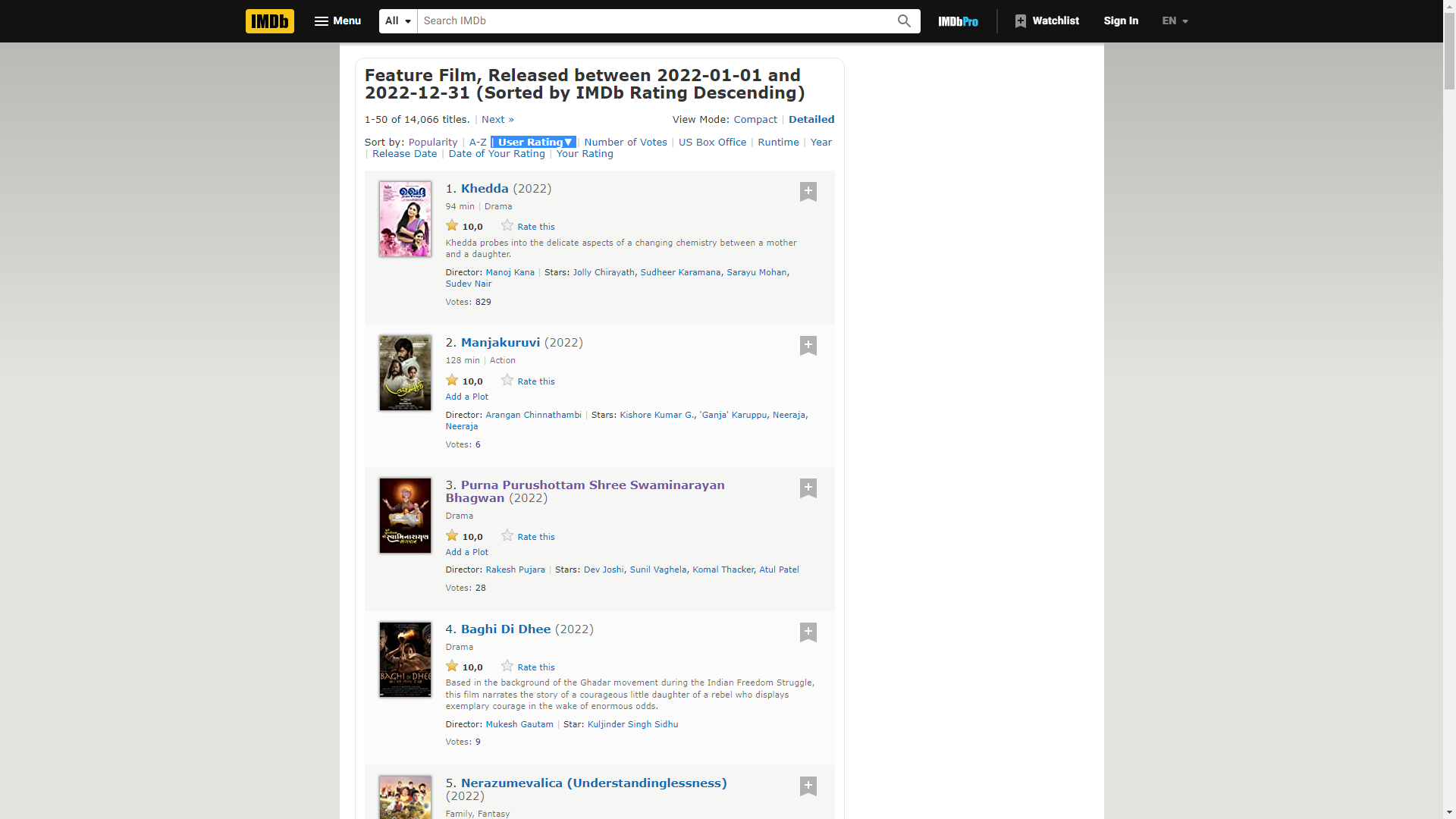This screenshot has width=1456, height=819.
Task: Open director Mukesh Gautam's page
Action: click(519, 724)
